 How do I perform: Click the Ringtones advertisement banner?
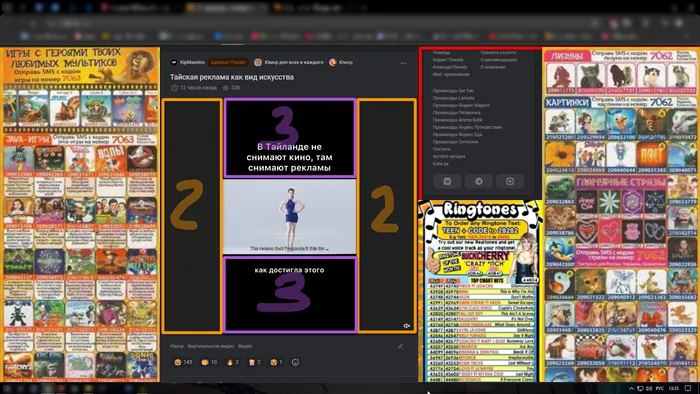pyautogui.click(x=480, y=290)
